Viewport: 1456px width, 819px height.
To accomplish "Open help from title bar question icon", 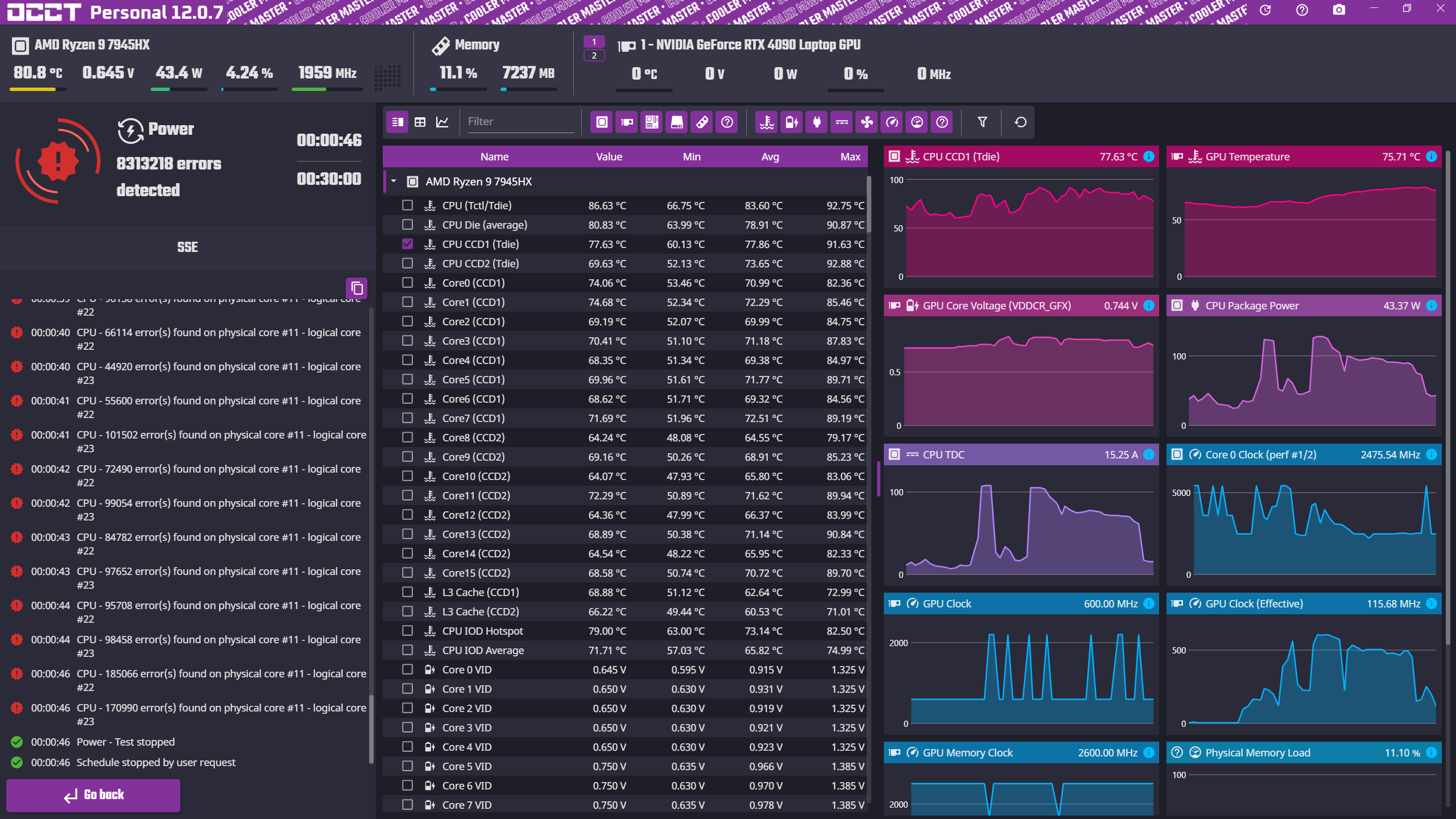I will [x=1302, y=10].
